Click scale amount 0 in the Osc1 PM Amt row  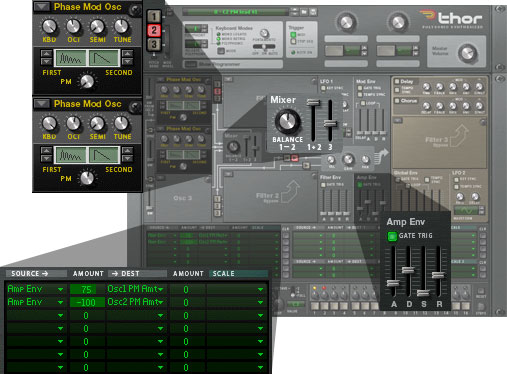[x=186, y=289]
